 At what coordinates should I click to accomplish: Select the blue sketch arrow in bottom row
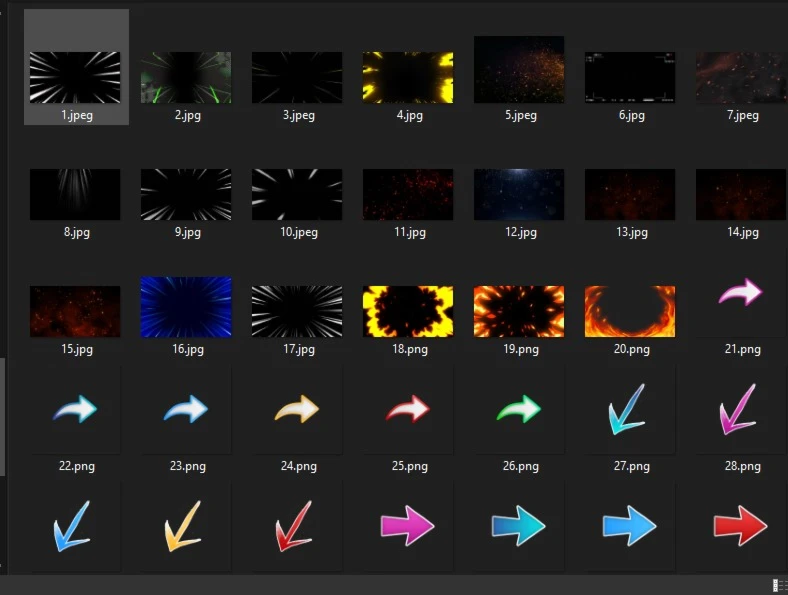pos(71,526)
